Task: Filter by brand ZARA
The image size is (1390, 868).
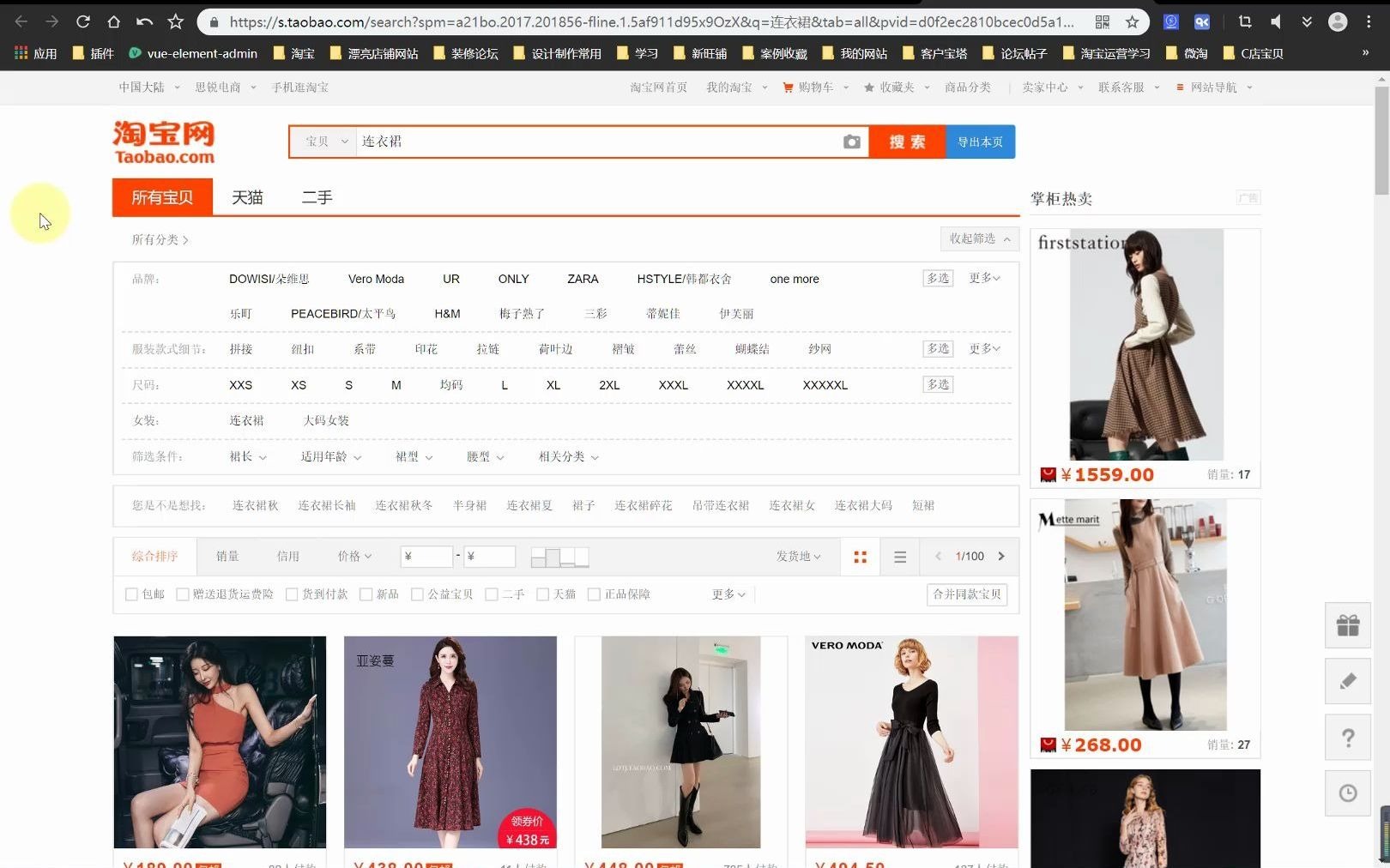Action: pos(583,279)
